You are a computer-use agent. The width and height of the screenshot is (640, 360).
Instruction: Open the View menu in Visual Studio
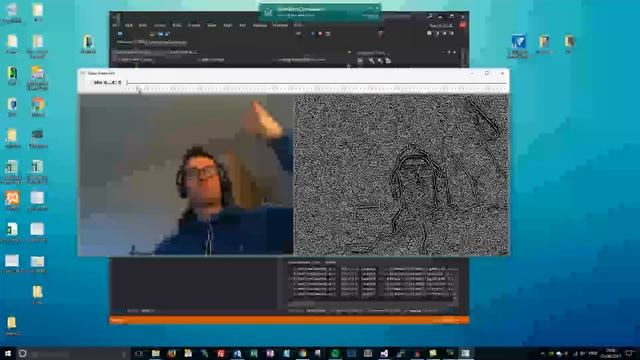pos(142,25)
